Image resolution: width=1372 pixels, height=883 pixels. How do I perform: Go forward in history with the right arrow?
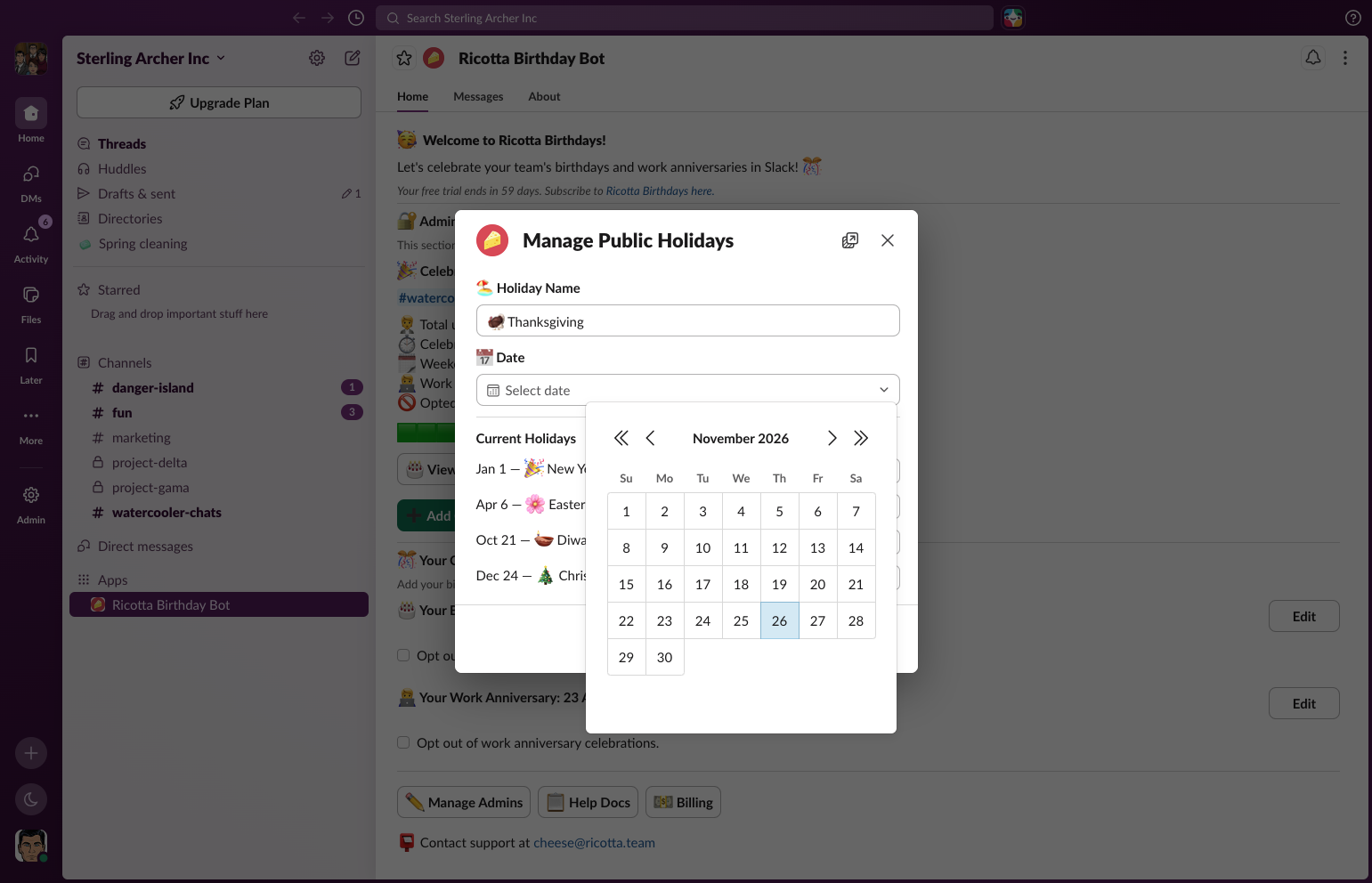(x=328, y=18)
